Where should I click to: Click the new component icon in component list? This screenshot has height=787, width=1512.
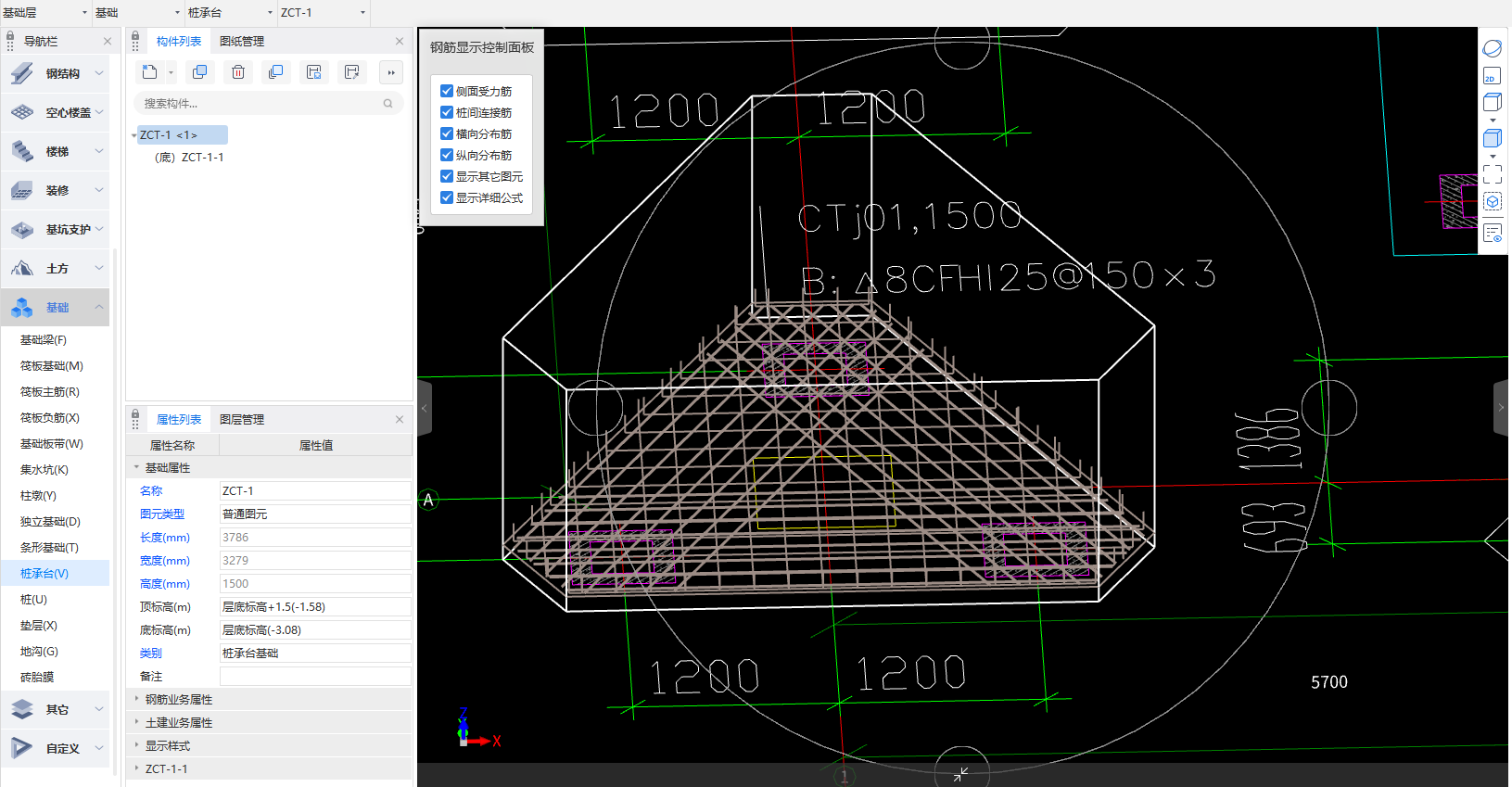(x=148, y=72)
